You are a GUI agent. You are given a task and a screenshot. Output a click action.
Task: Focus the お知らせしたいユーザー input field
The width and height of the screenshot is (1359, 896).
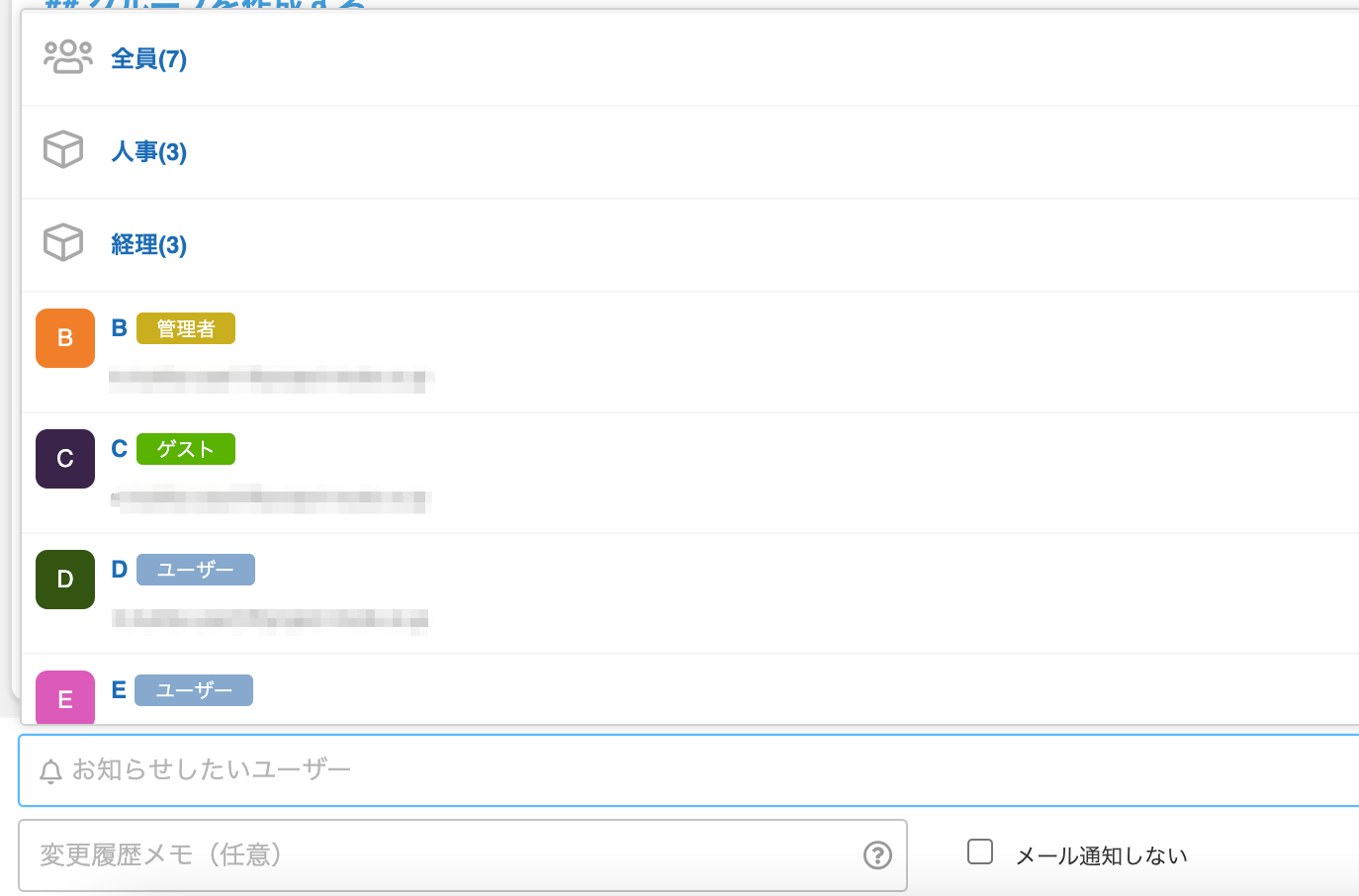[x=689, y=770]
